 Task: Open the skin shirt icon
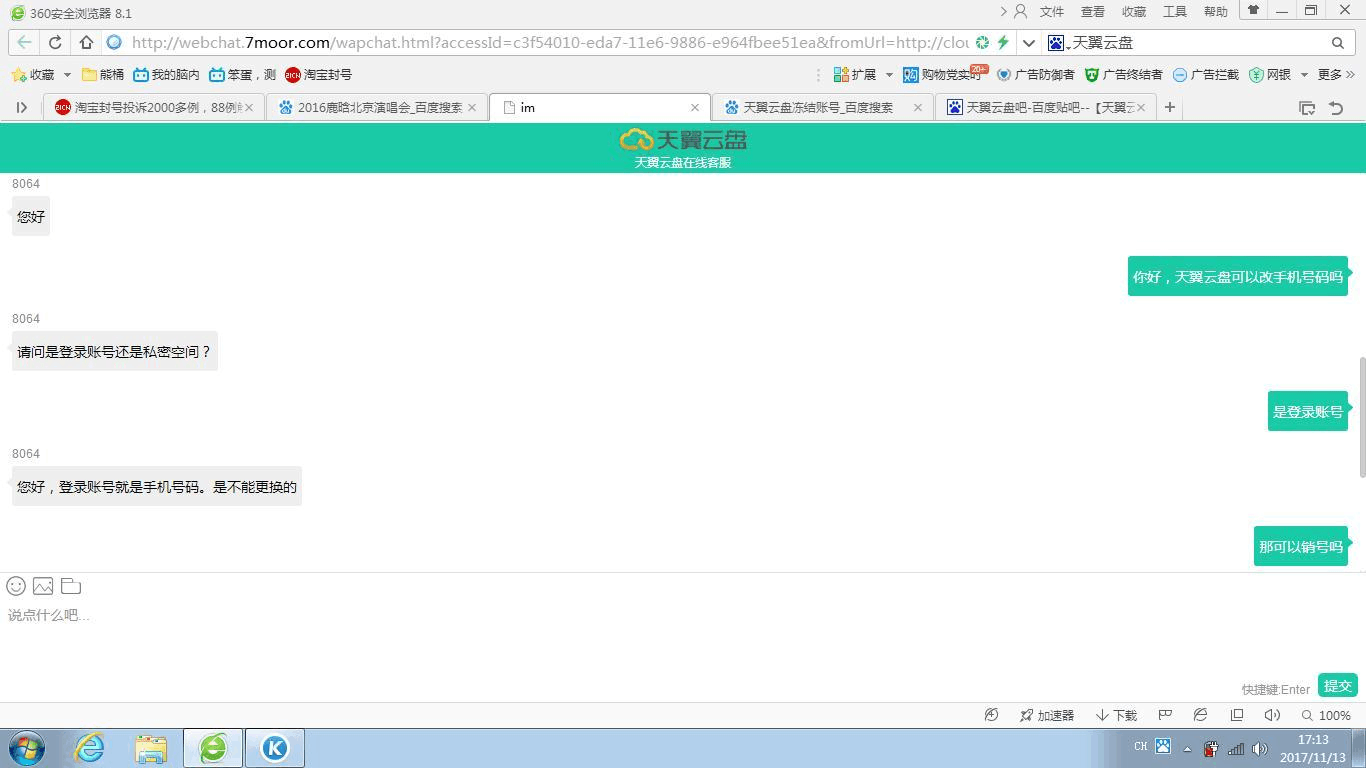1253,10
